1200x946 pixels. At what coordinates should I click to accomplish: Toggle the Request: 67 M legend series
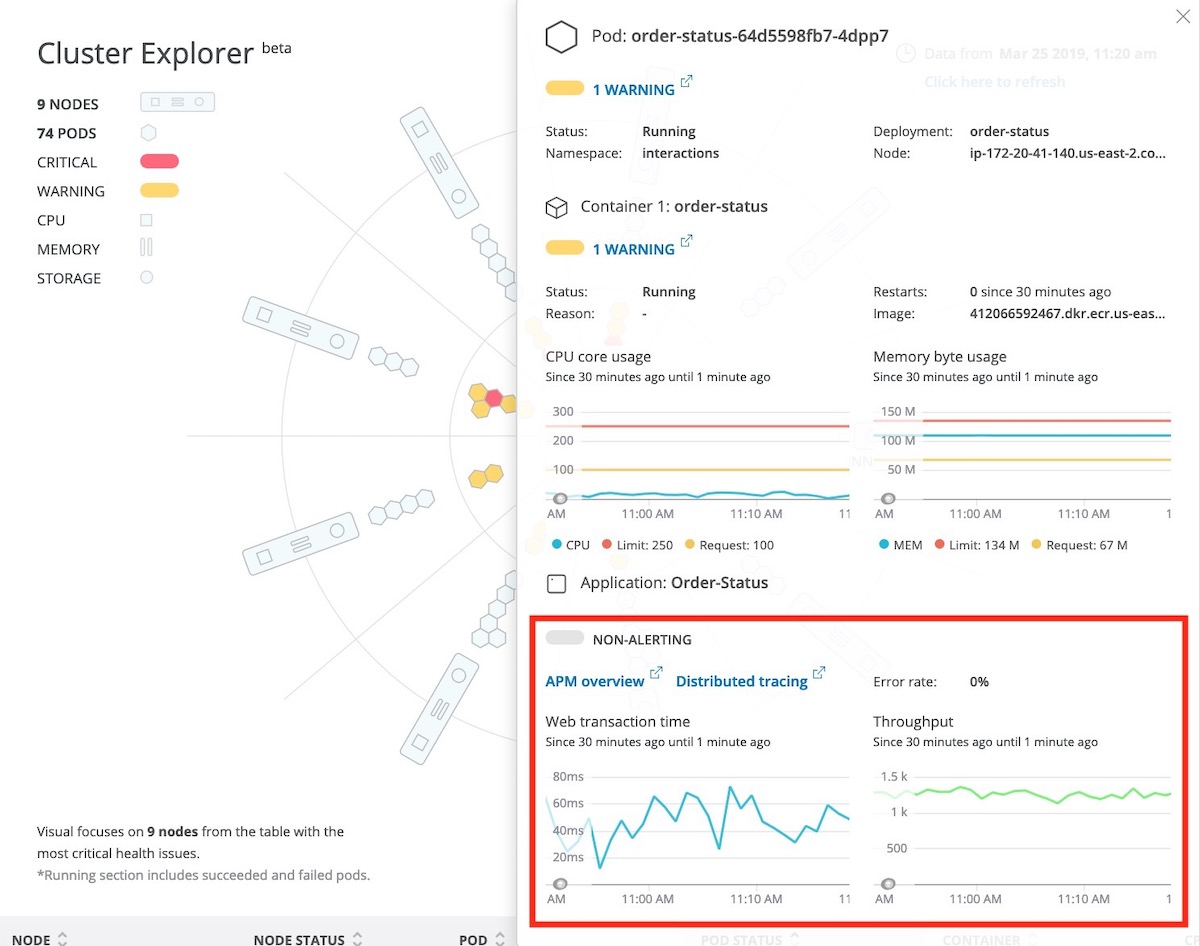tap(1080, 545)
